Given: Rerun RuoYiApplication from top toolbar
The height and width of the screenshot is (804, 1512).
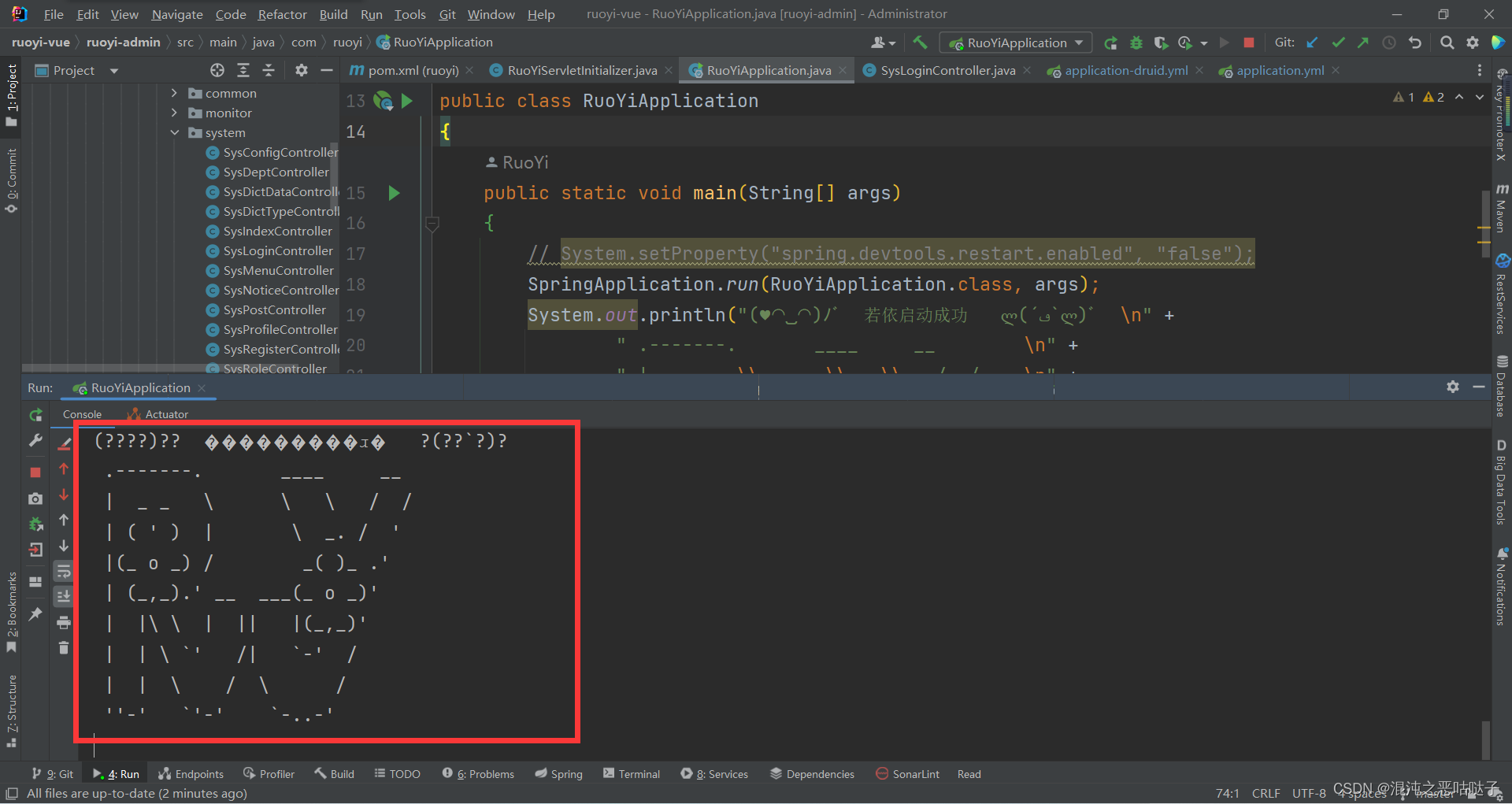Looking at the screenshot, I should 1110,43.
